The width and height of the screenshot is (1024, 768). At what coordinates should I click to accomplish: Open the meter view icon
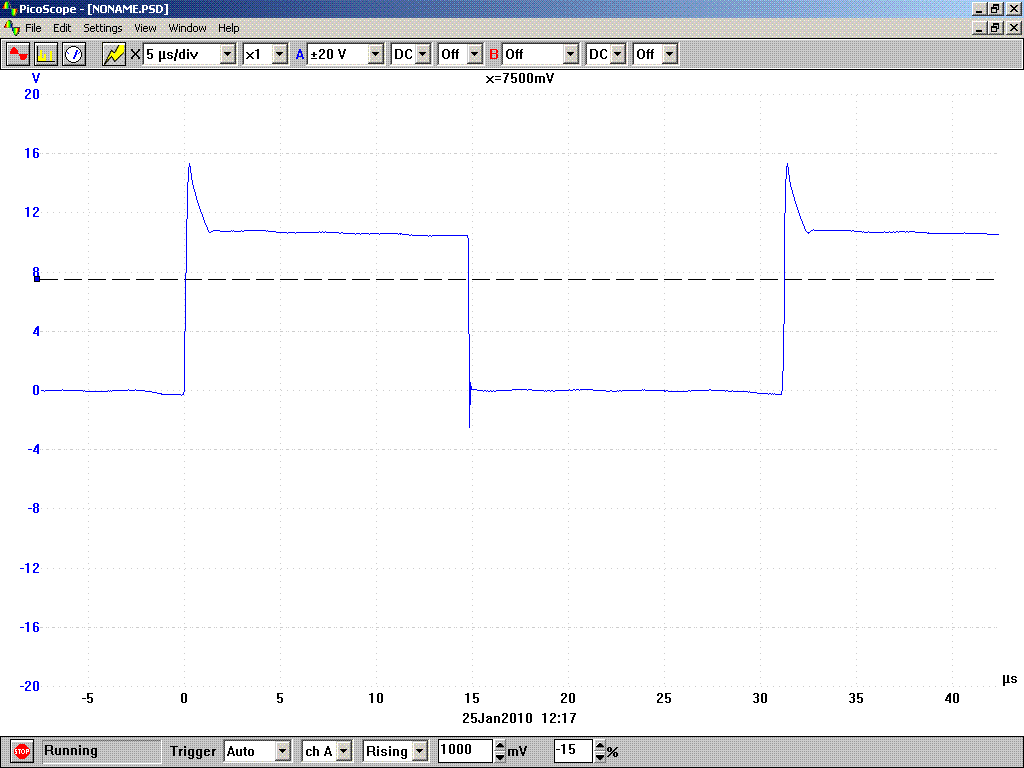74,54
